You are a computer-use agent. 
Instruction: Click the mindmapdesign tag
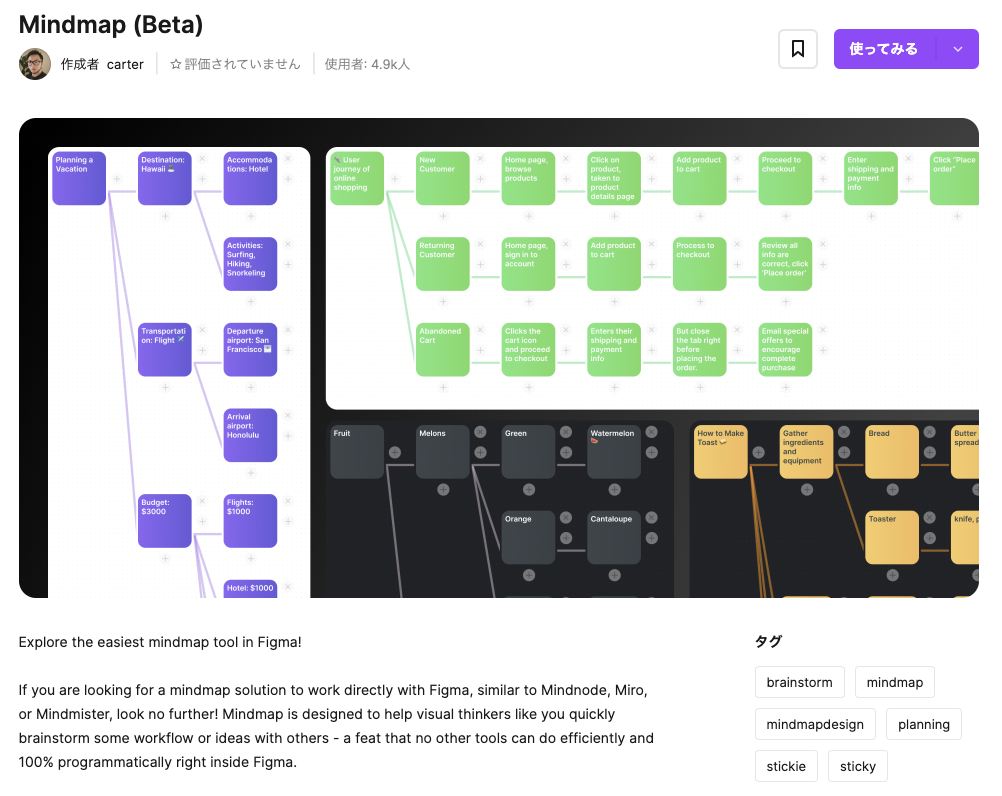[815, 724]
